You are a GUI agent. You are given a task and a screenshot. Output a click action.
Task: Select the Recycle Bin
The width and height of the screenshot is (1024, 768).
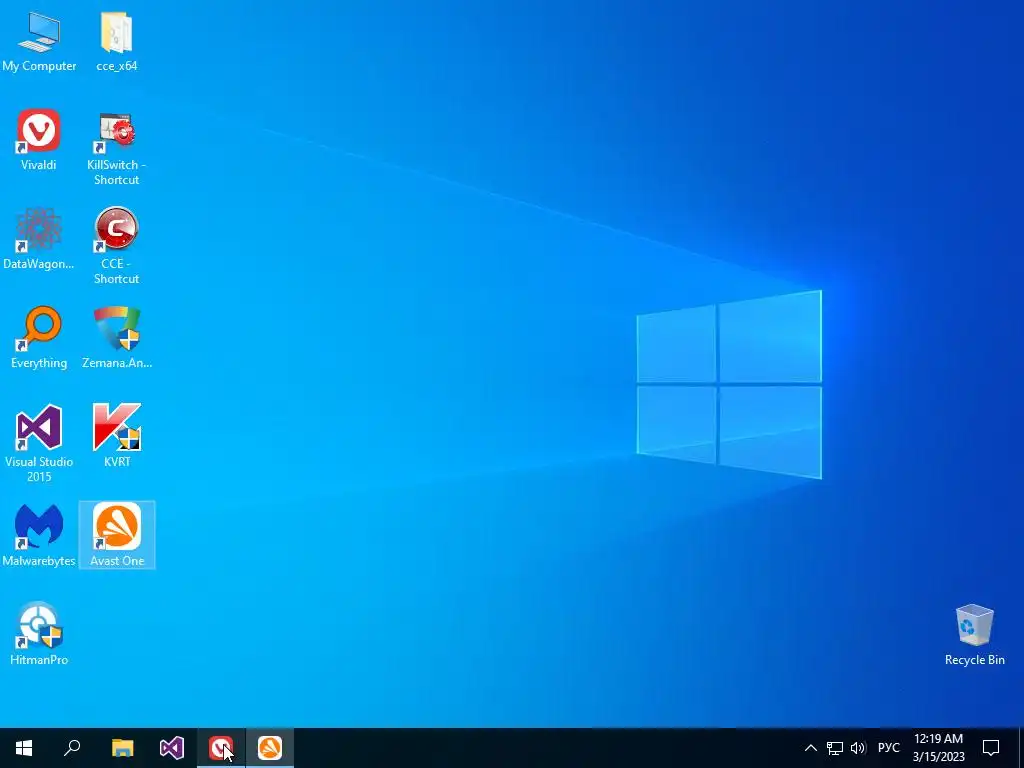(x=974, y=635)
